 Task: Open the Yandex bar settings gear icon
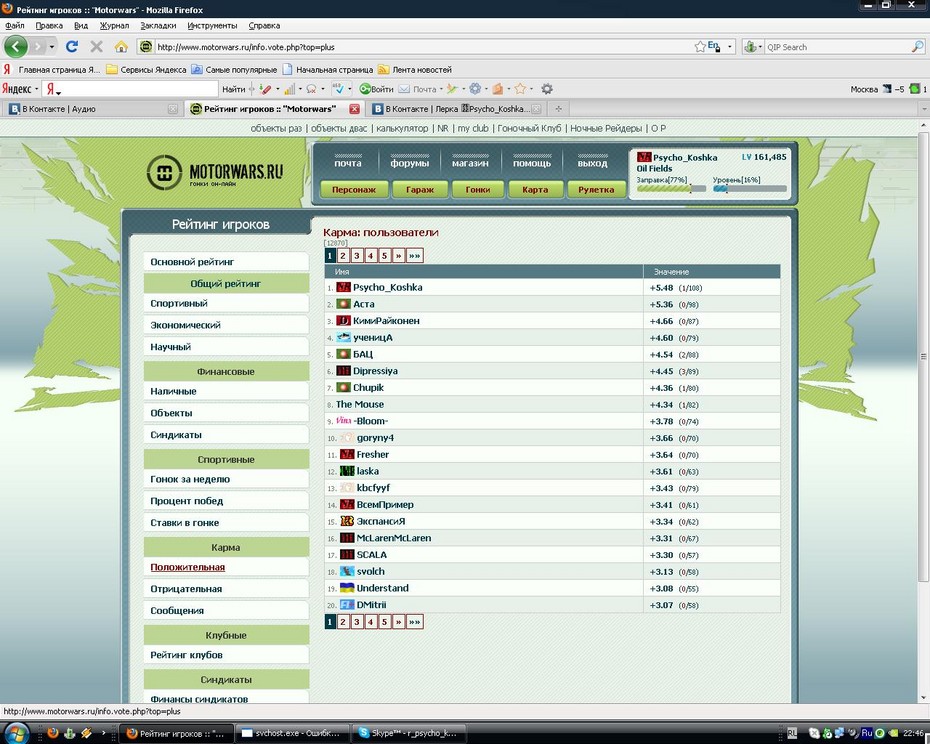pyautogui.click(x=547, y=89)
